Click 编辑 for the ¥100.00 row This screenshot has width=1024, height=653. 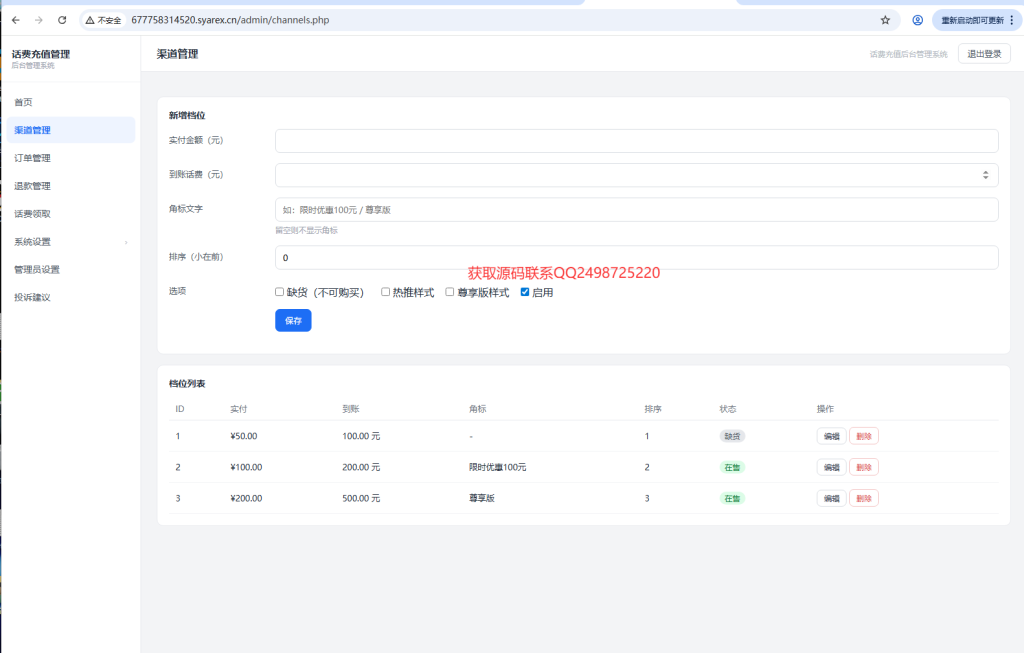point(831,468)
